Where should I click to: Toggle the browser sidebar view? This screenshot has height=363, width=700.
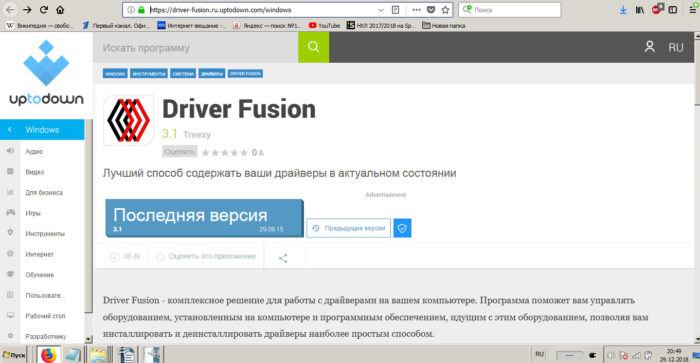coord(673,10)
